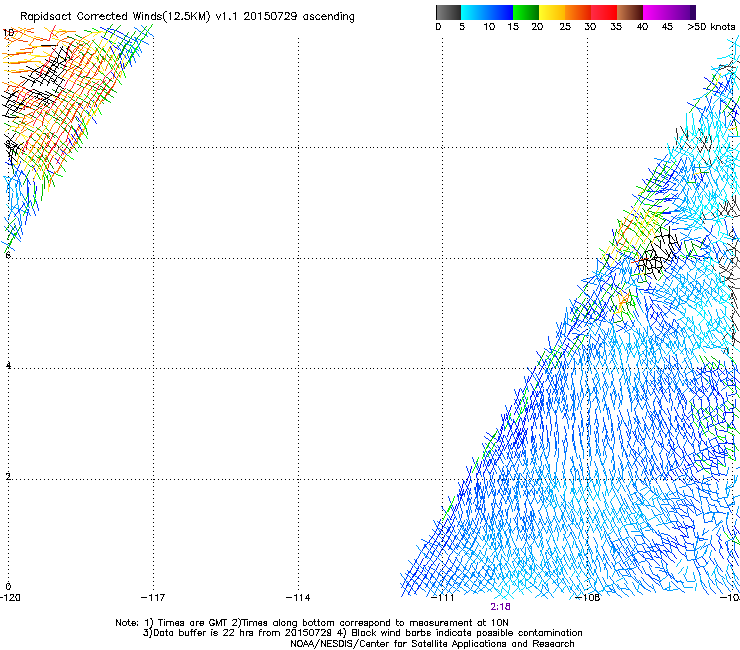Click the latitude 6 axis label

tap(8, 255)
